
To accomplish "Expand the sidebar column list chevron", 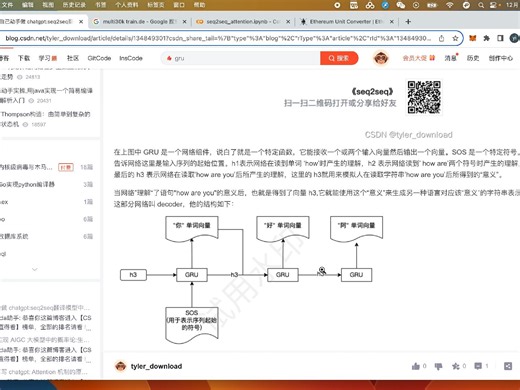I will click(35, 269).
